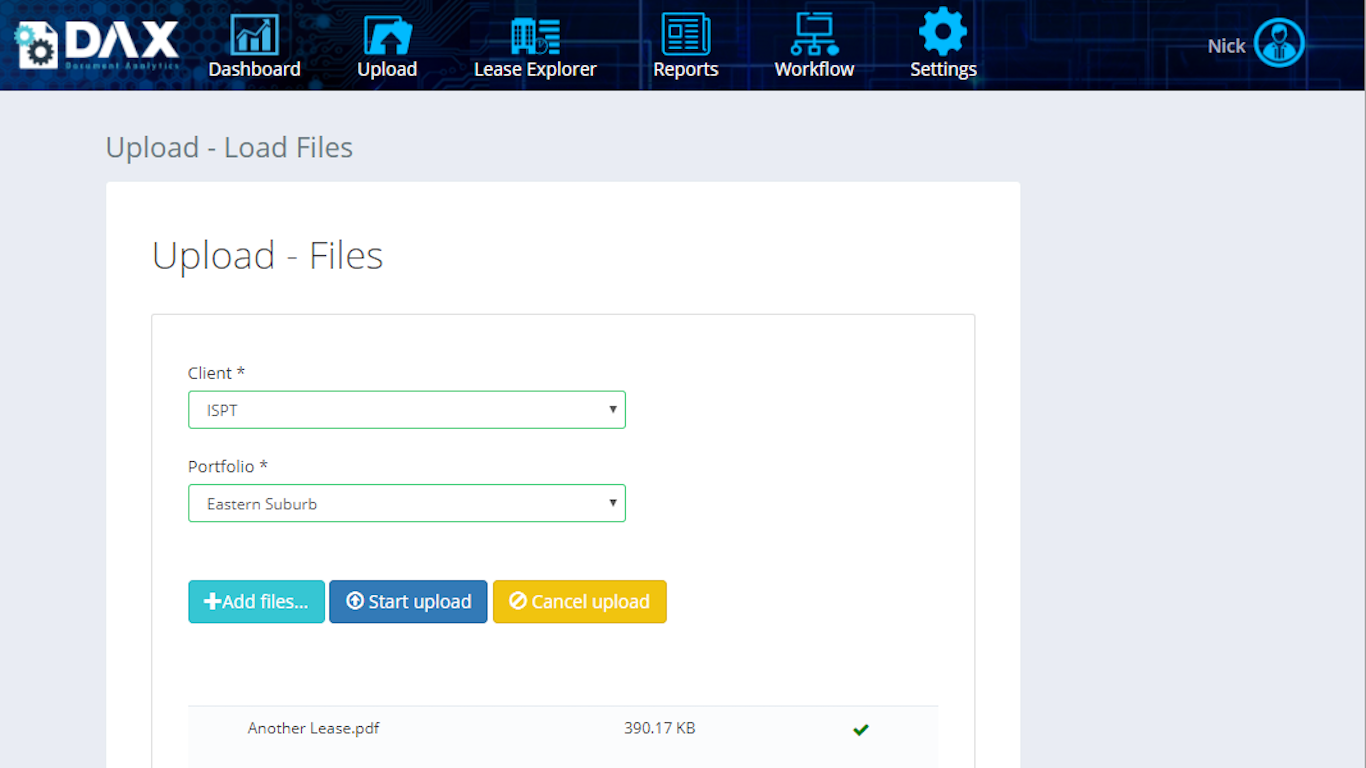
Task: Click the green checkmark for Another Lease.pdf
Action: tap(860, 729)
